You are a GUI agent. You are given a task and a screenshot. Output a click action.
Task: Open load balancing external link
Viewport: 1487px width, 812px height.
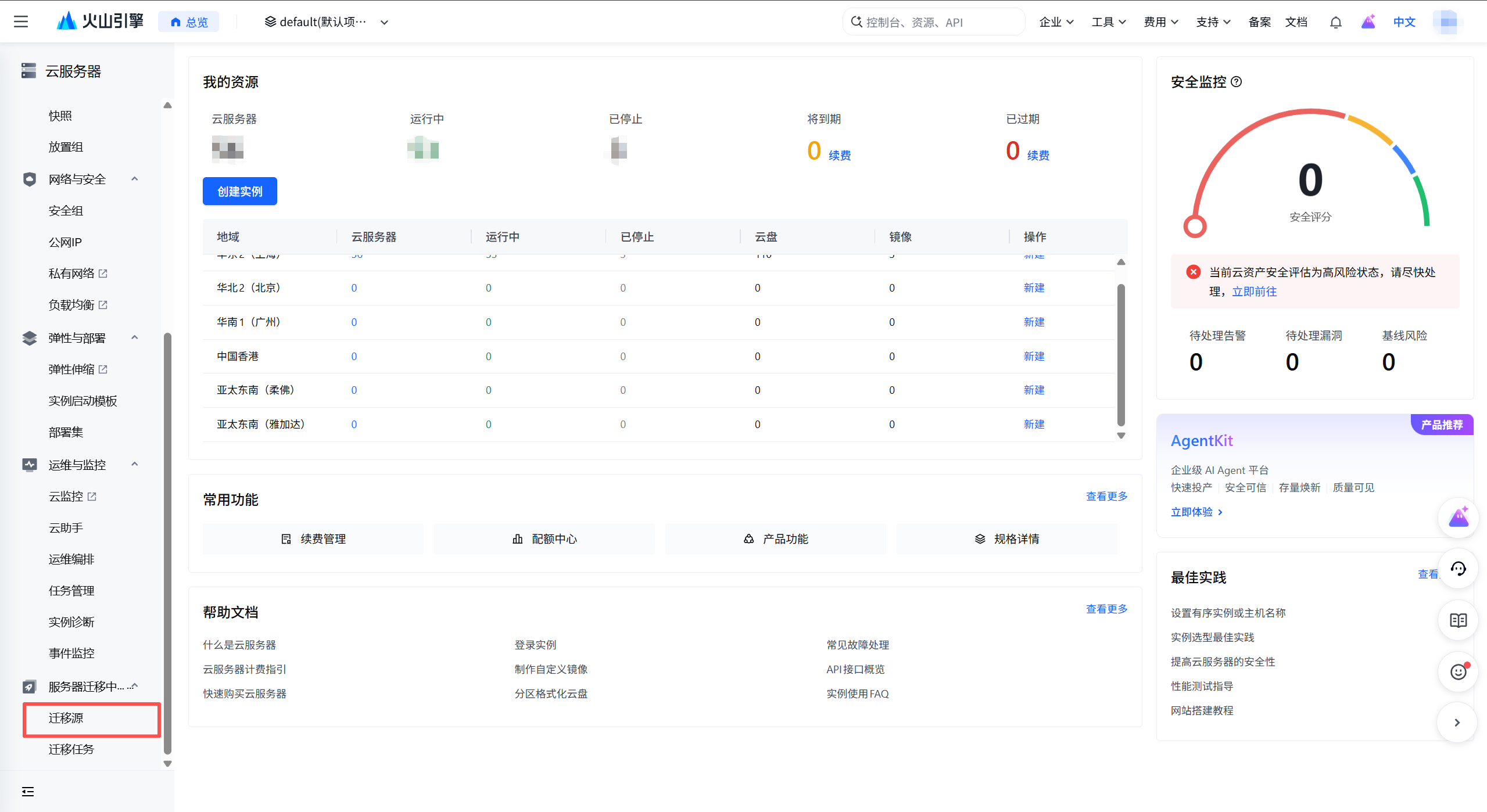[103, 304]
